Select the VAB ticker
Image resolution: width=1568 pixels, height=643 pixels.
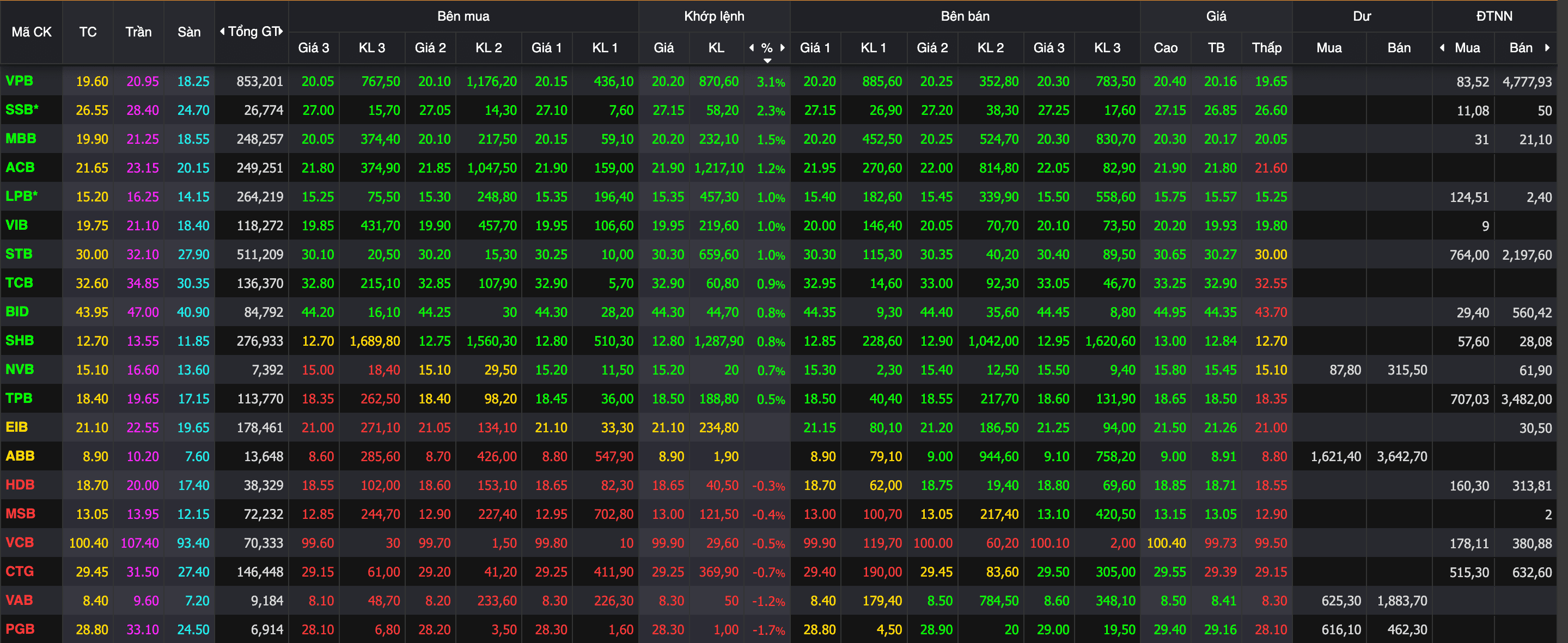click(19, 600)
